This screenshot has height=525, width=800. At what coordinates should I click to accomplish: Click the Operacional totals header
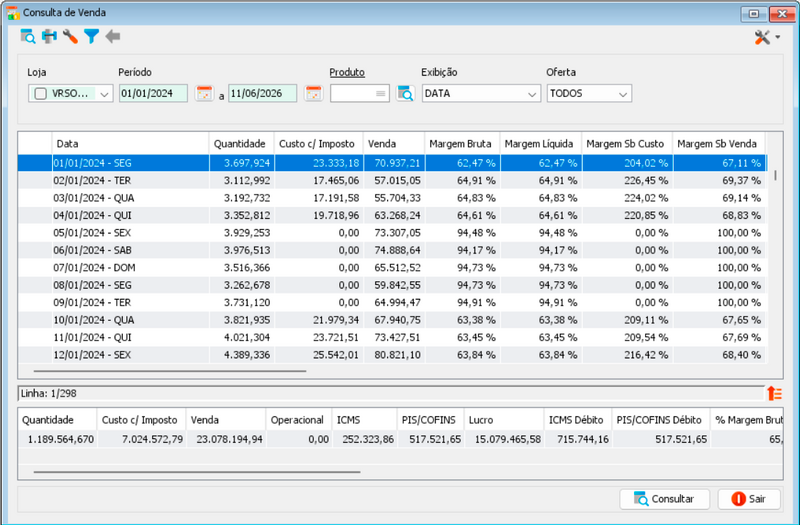298,420
